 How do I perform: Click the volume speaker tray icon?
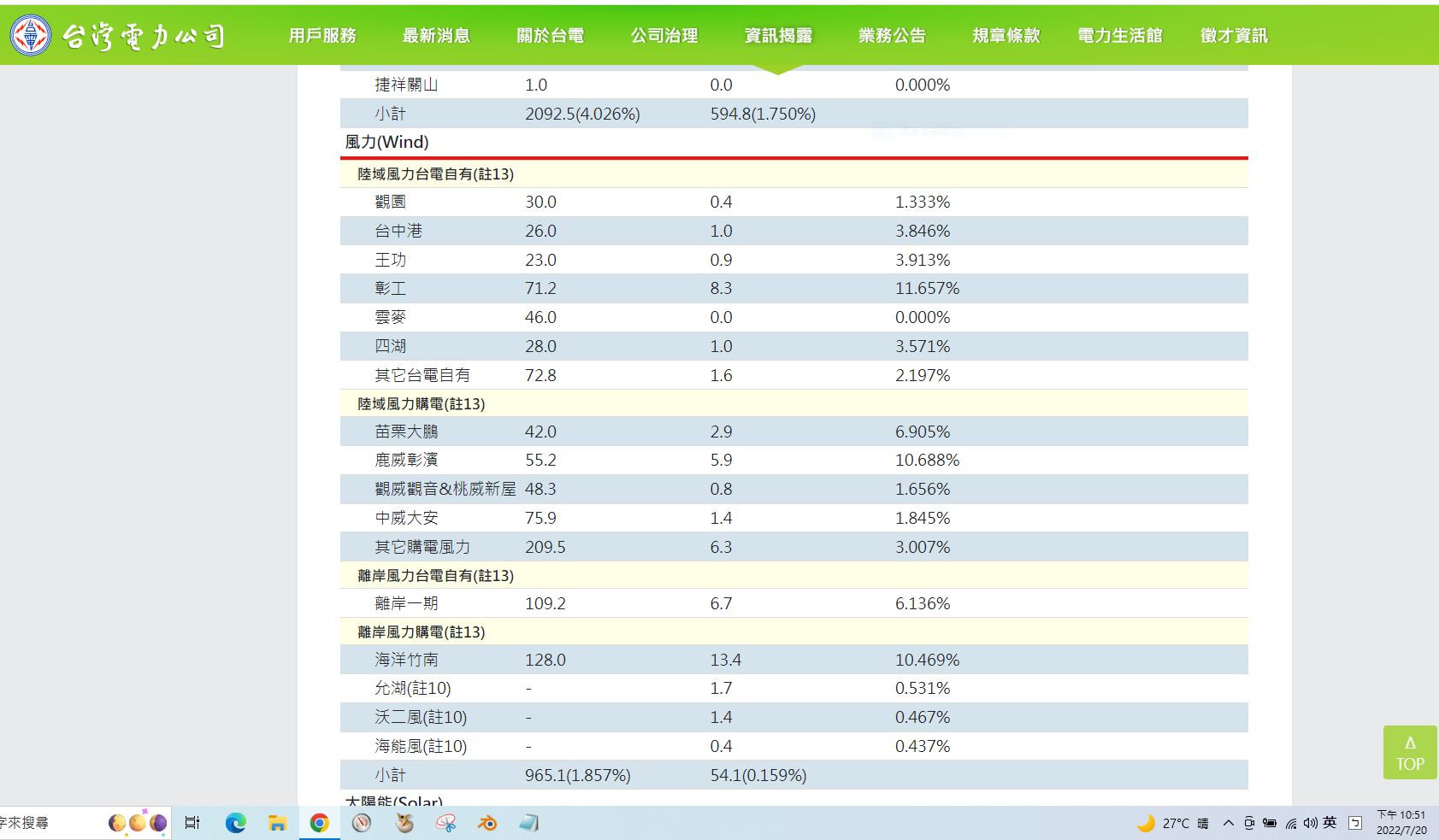pos(1310,823)
